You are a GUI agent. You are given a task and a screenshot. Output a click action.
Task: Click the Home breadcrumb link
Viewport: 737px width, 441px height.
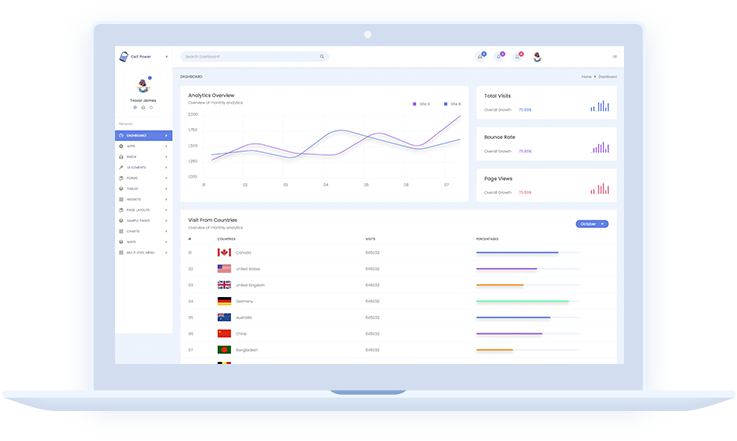pos(586,76)
